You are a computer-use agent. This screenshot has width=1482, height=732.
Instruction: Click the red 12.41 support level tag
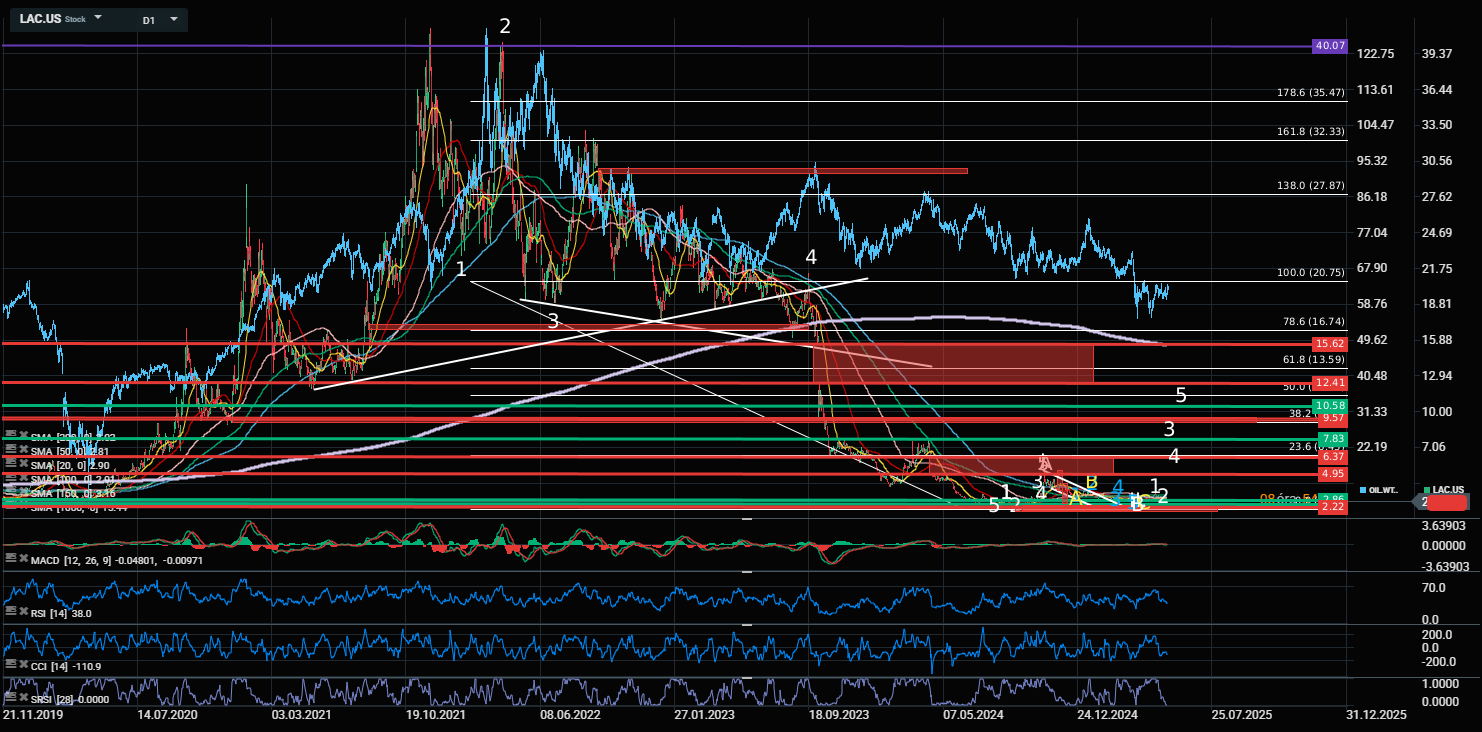click(x=1330, y=382)
